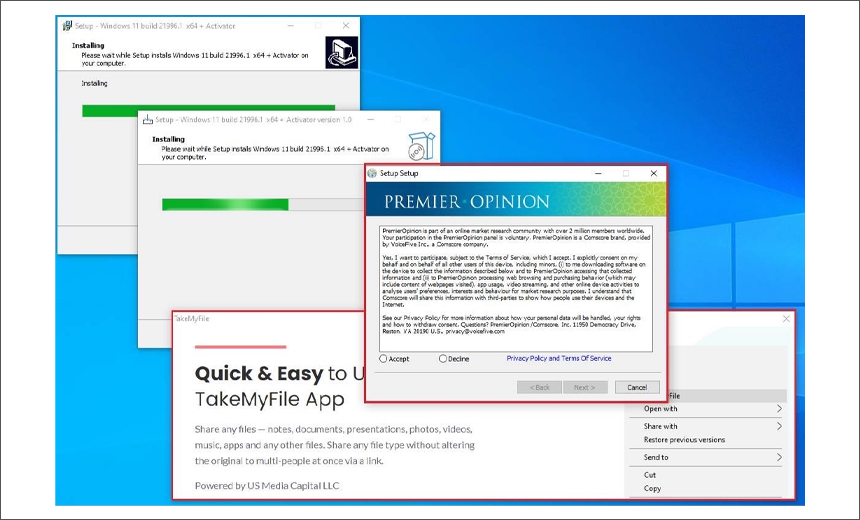Viewport: 860px width, 520px height.
Task: Minimize the Activator version 1.0 Setup window
Action: 371,119
